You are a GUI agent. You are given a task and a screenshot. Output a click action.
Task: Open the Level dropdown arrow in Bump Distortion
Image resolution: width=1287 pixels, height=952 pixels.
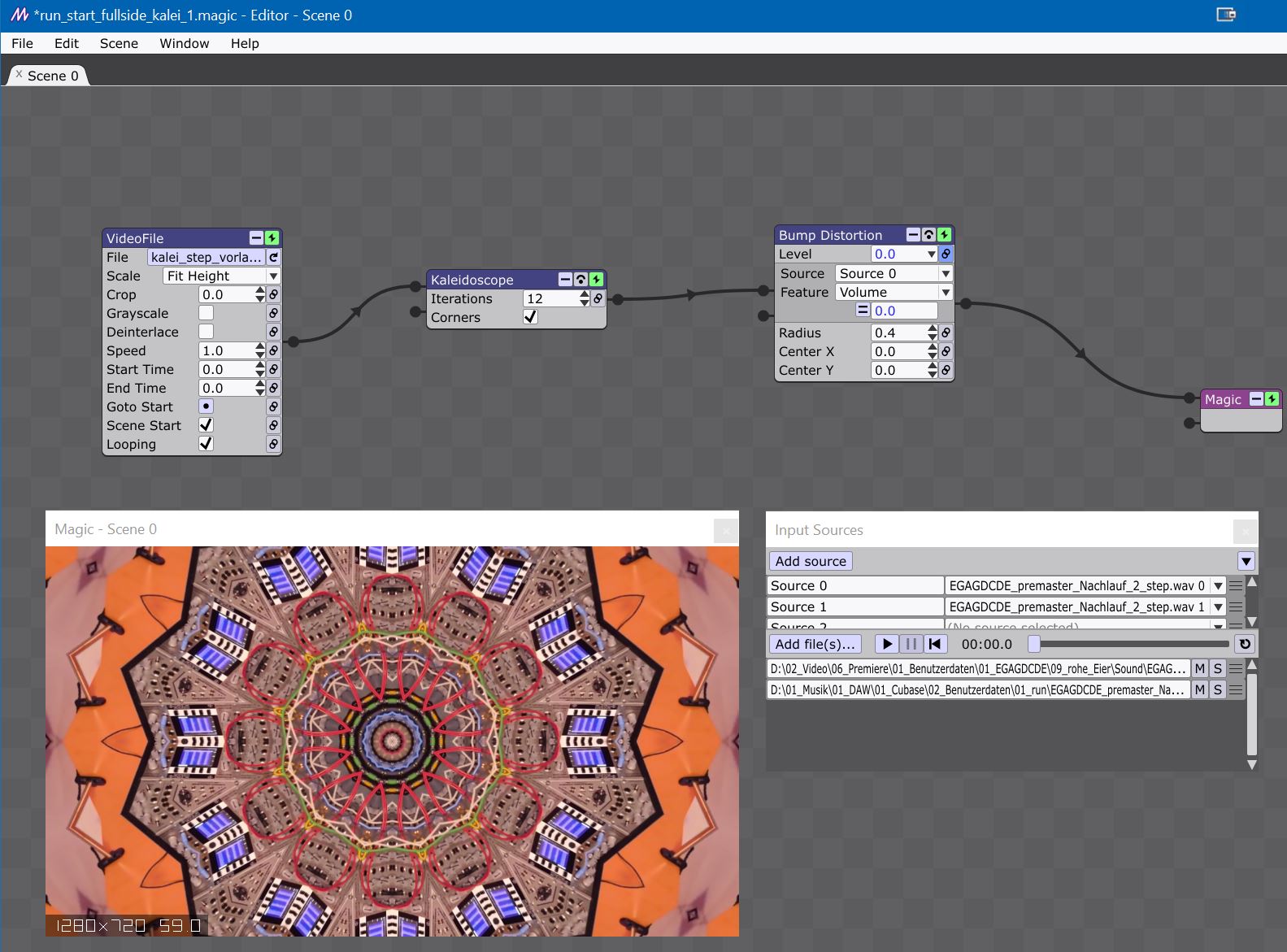point(933,254)
